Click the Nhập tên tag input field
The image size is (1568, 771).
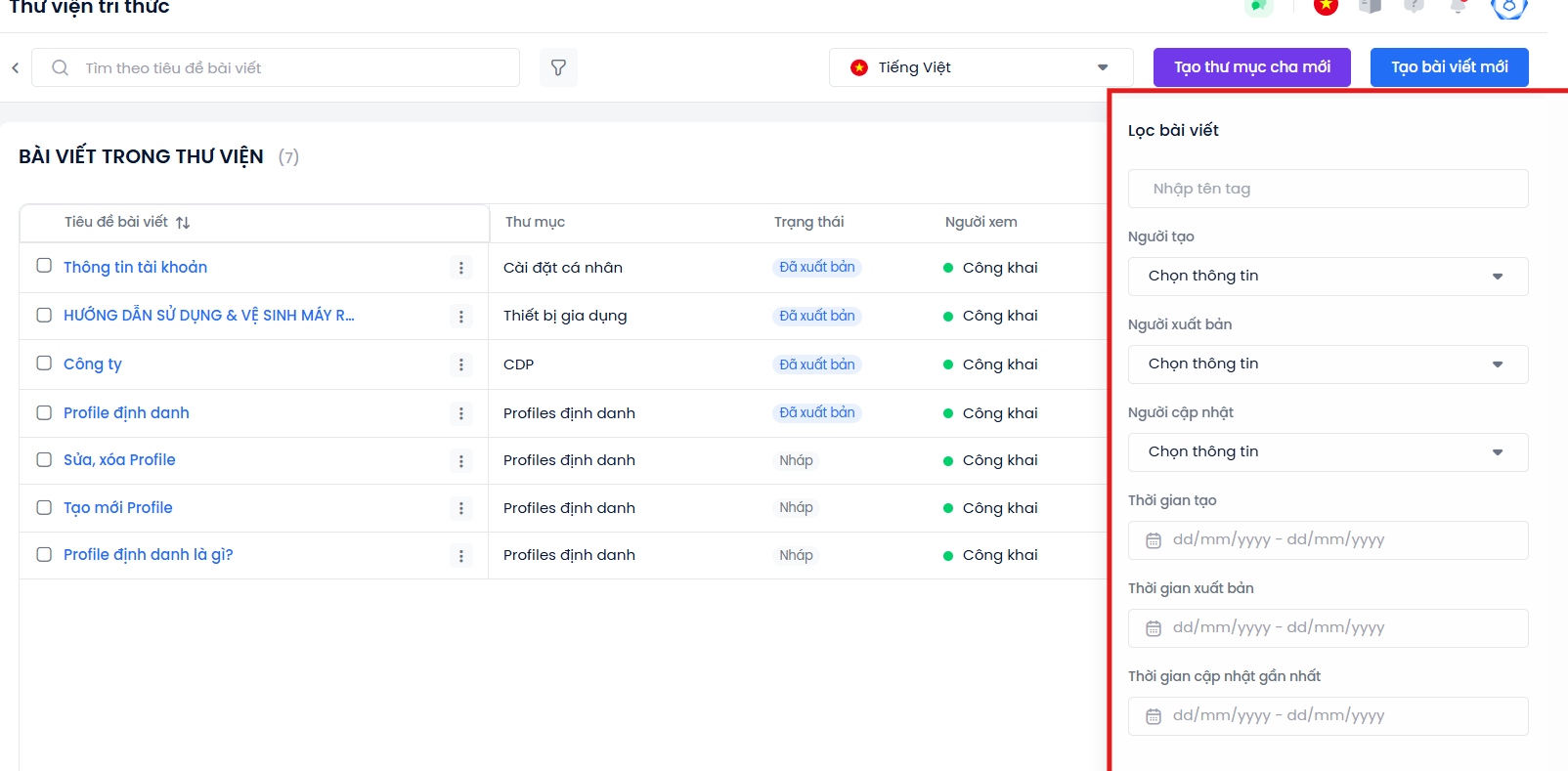[1328, 189]
